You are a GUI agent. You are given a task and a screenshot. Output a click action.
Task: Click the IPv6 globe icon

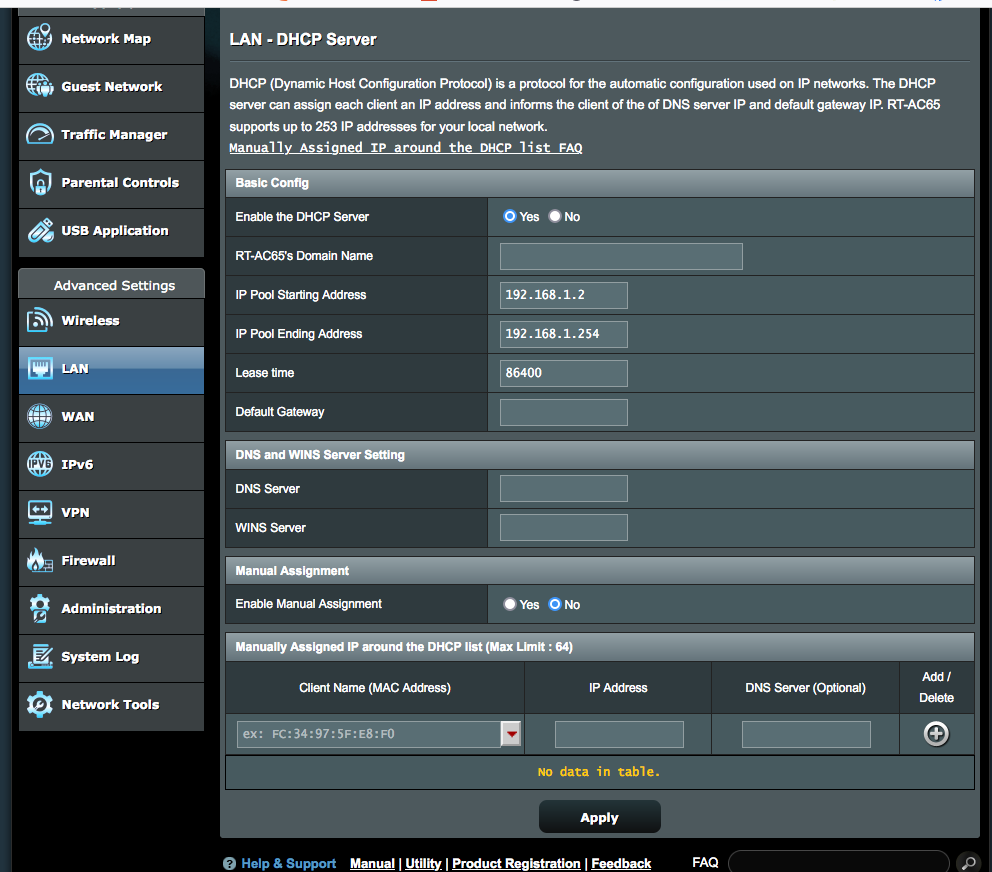tap(39, 464)
